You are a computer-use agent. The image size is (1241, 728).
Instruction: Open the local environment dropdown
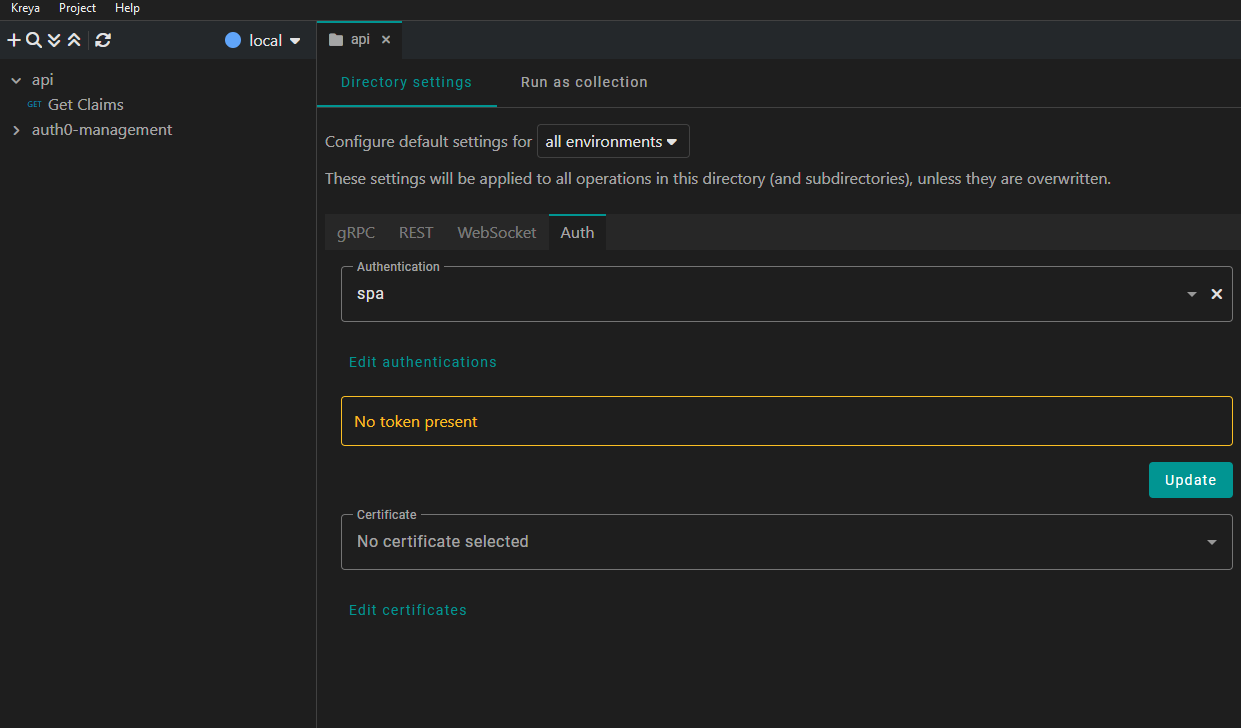point(264,41)
